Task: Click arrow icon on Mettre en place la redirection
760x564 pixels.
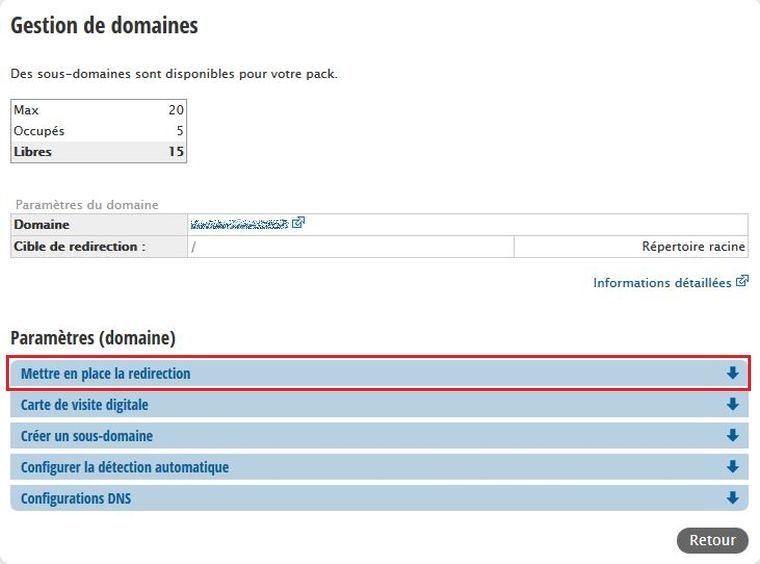Action: tap(732, 373)
